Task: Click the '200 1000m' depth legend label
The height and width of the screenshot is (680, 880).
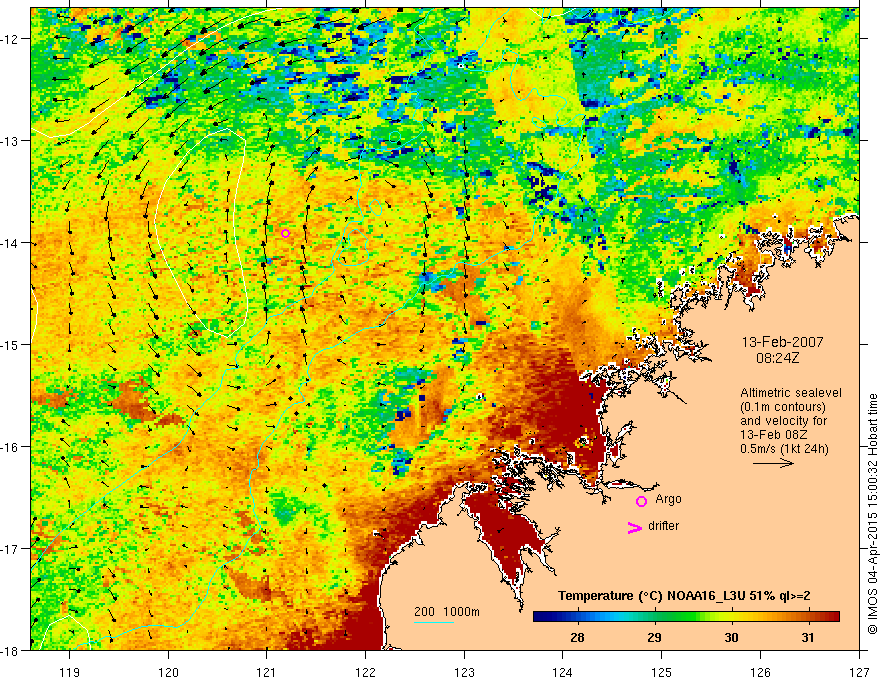Action: [x=447, y=612]
